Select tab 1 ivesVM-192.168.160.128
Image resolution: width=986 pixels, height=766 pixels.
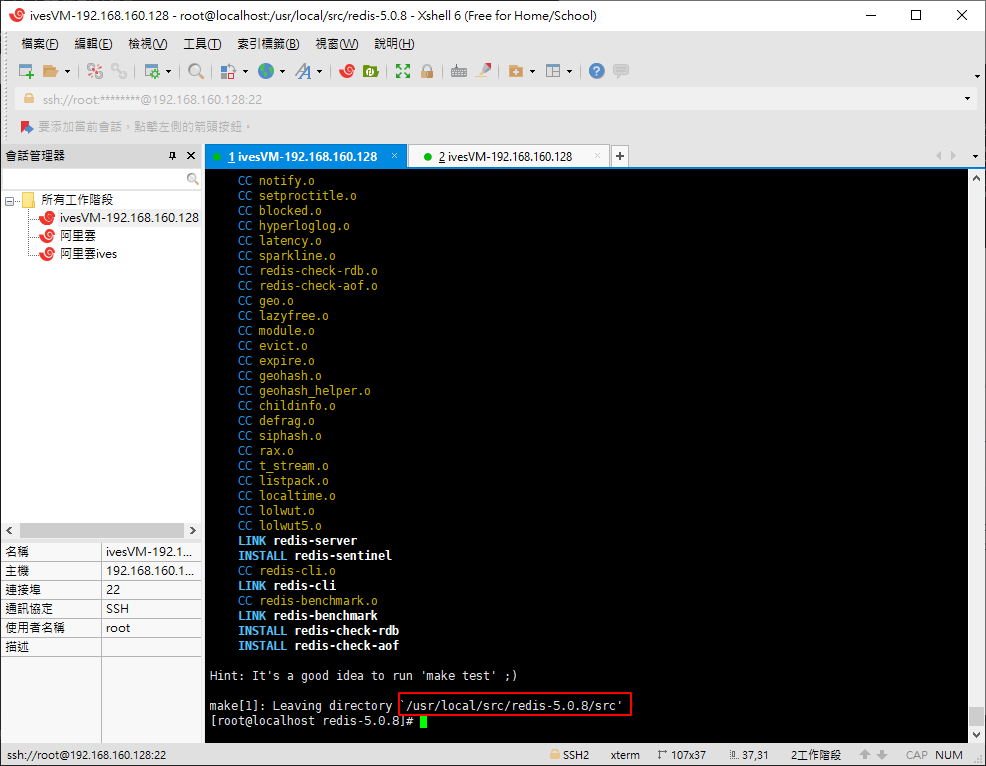[x=306, y=157]
